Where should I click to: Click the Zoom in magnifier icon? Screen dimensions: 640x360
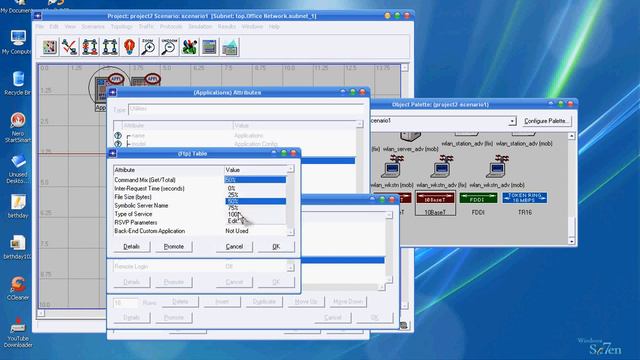pos(149,47)
